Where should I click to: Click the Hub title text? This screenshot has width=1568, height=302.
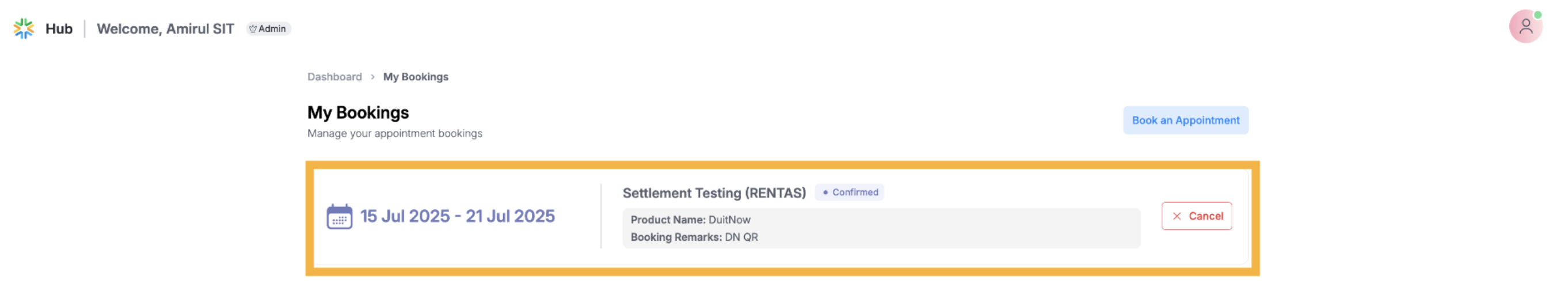(x=59, y=29)
